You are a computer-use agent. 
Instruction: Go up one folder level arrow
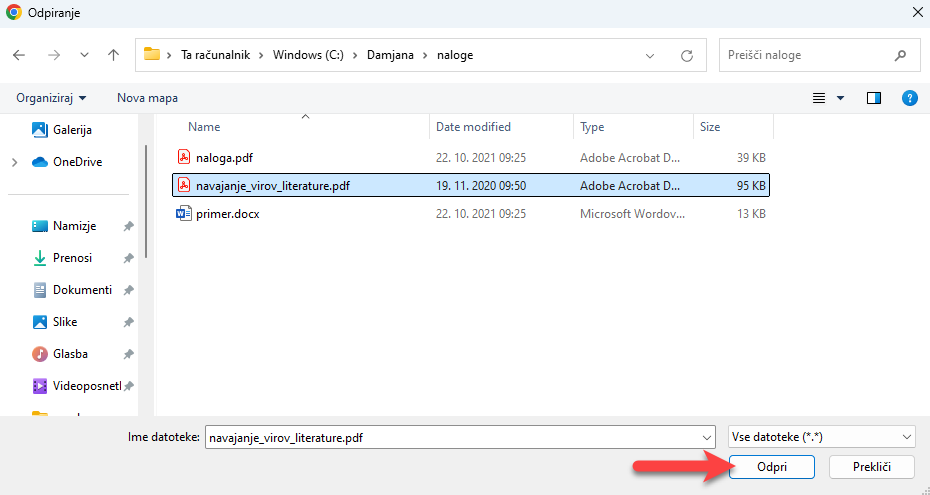pyautogui.click(x=113, y=55)
